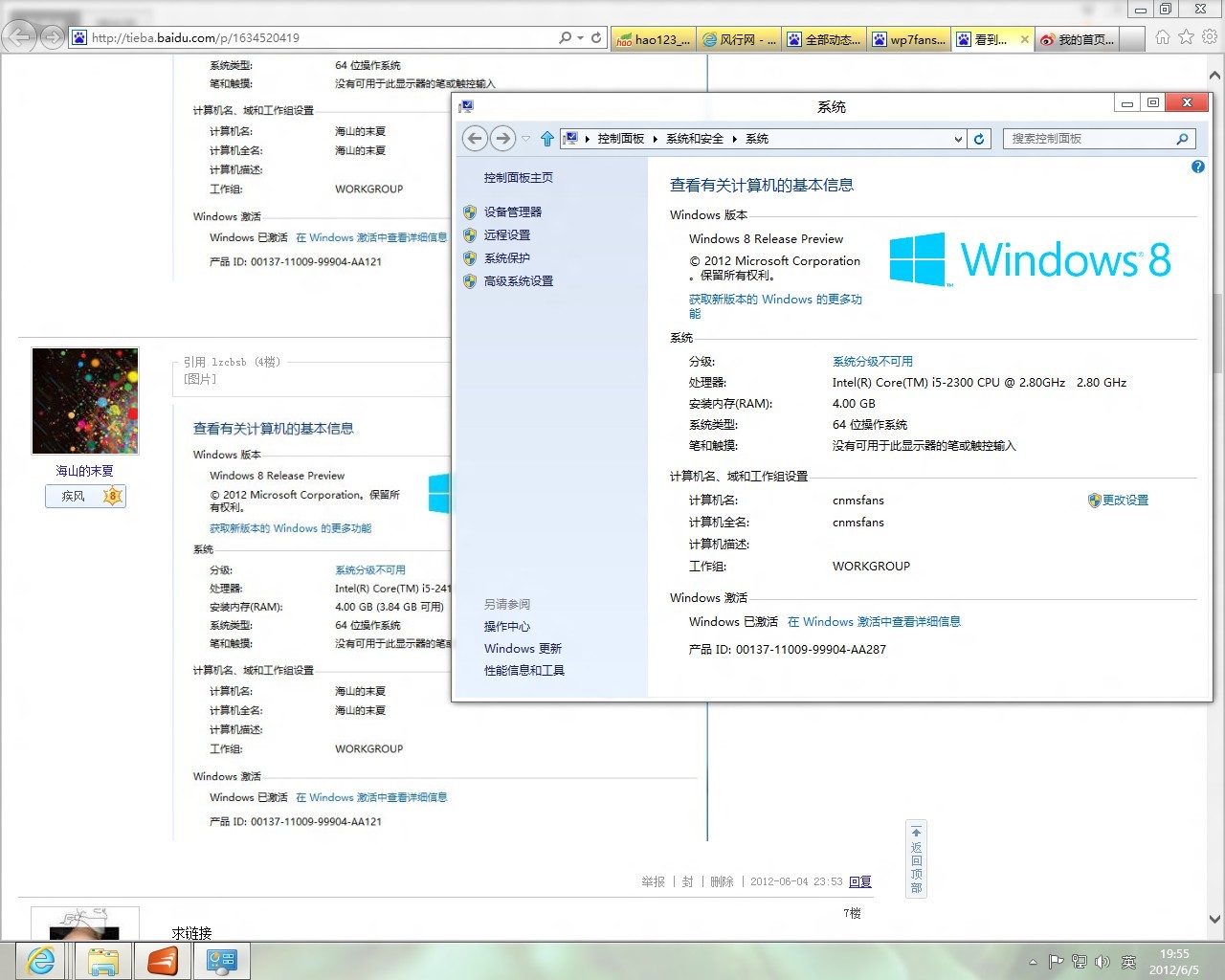Open Advanced system settings (高级系统设置)
The height and width of the screenshot is (980, 1225).
click(519, 280)
